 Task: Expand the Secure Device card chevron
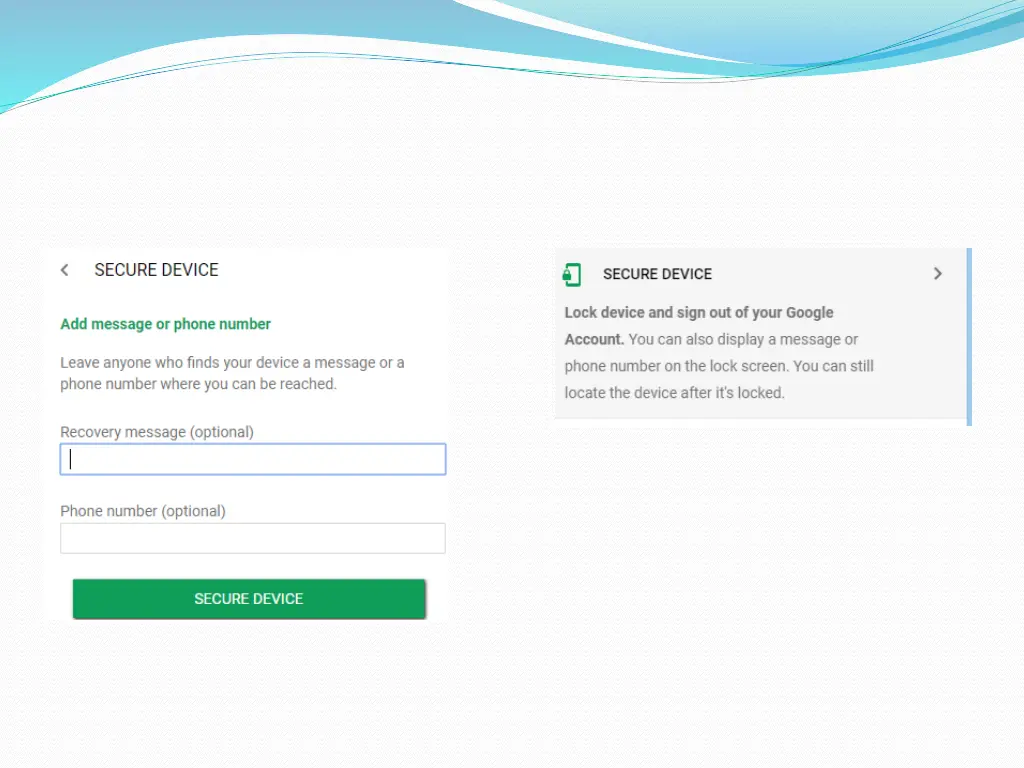937,274
